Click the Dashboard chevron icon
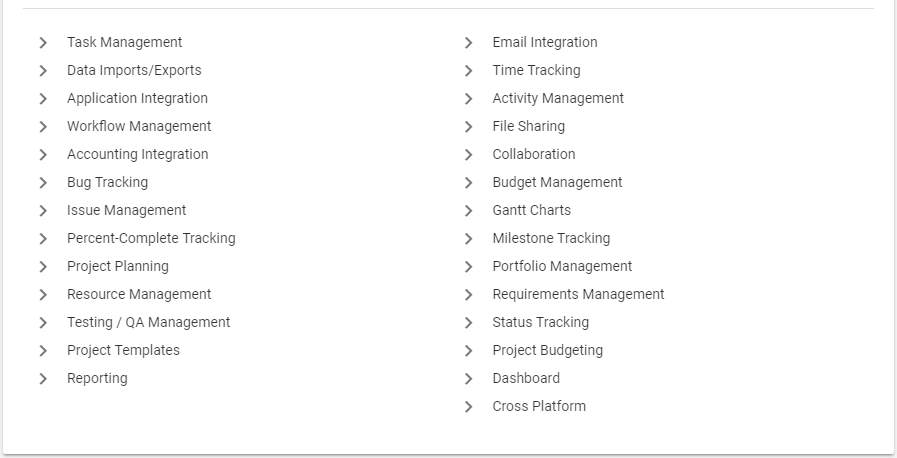 pos(469,379)
